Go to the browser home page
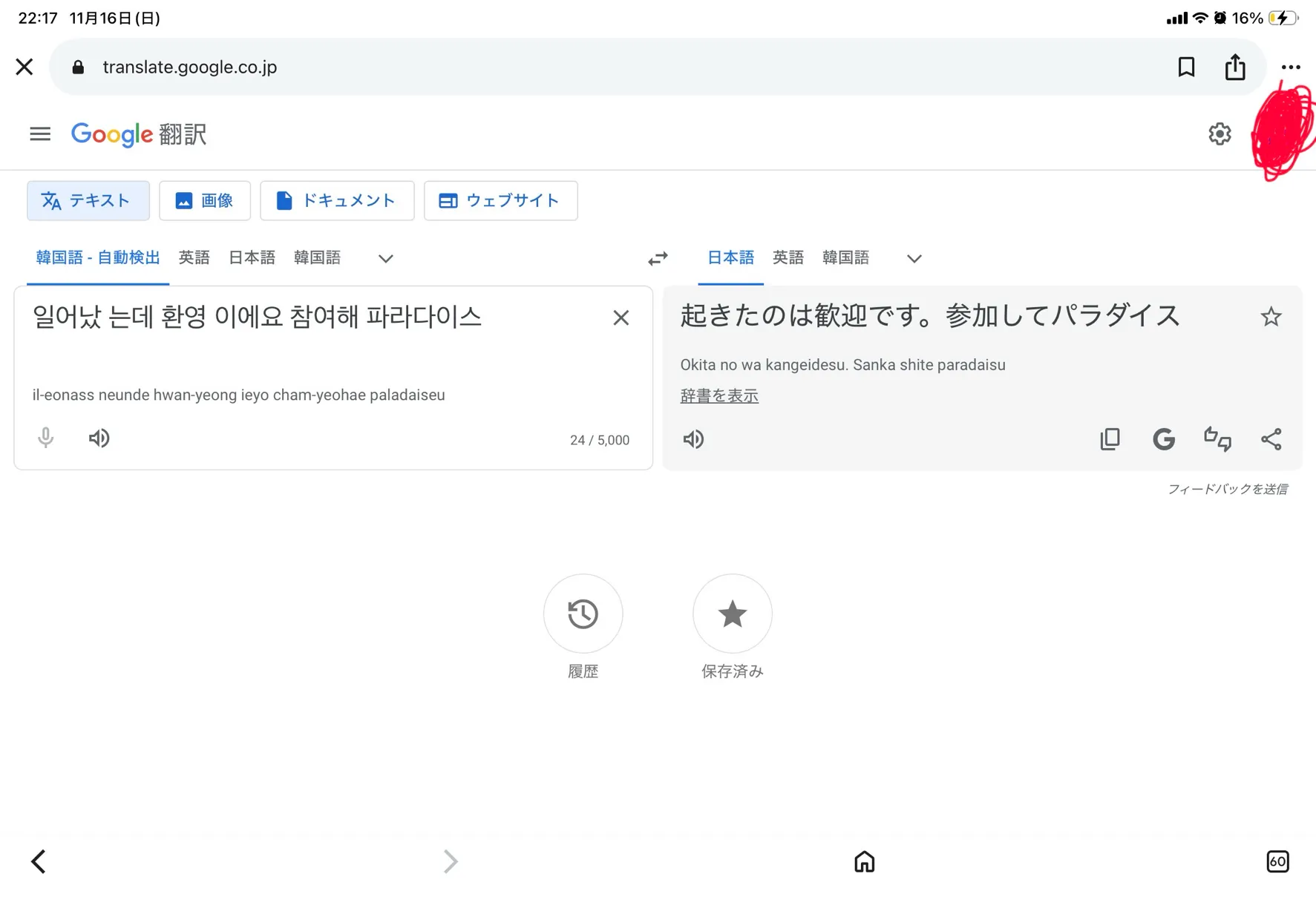This screenshot has height=914, width=1316. (x=864, y=861)
